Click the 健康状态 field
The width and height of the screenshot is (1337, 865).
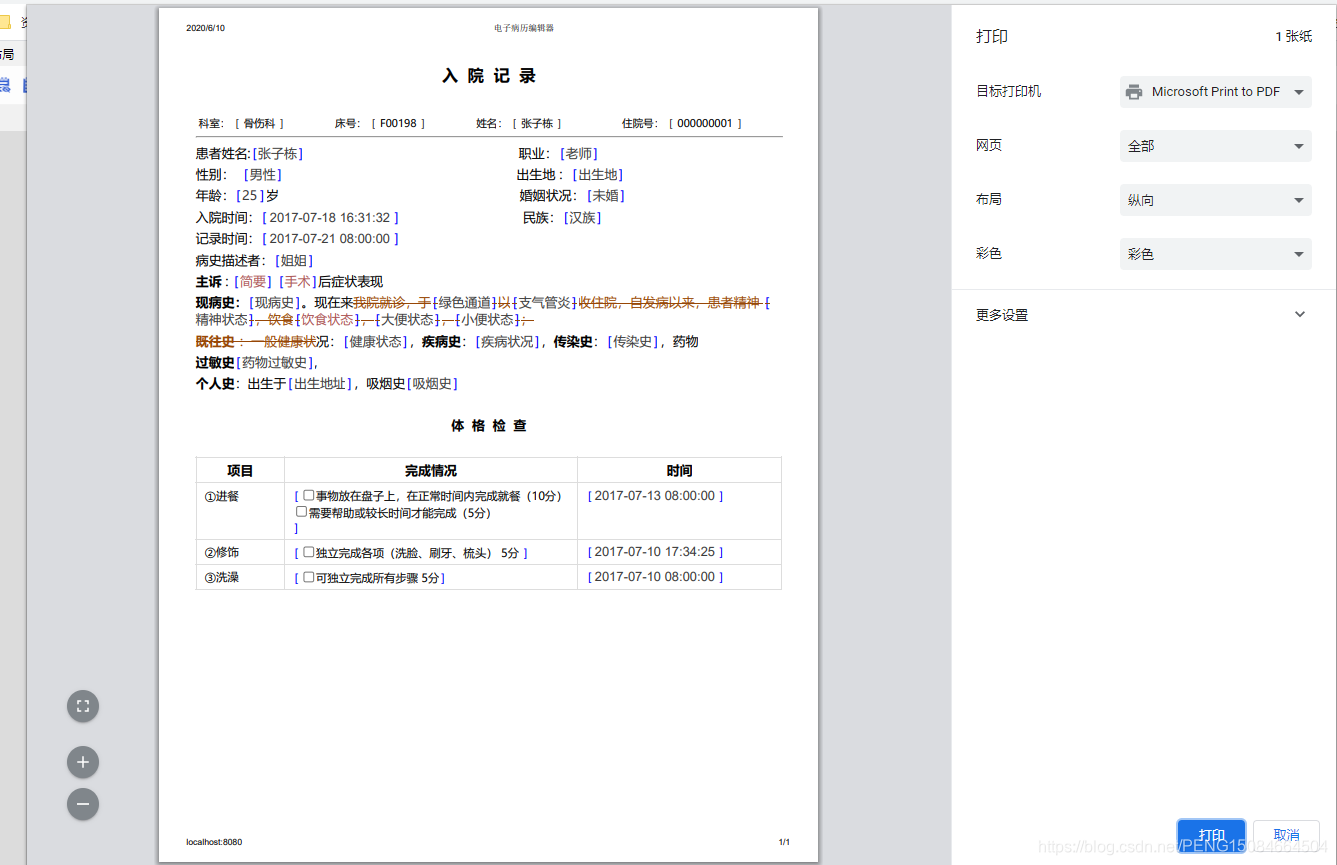[x=376, y=342]
